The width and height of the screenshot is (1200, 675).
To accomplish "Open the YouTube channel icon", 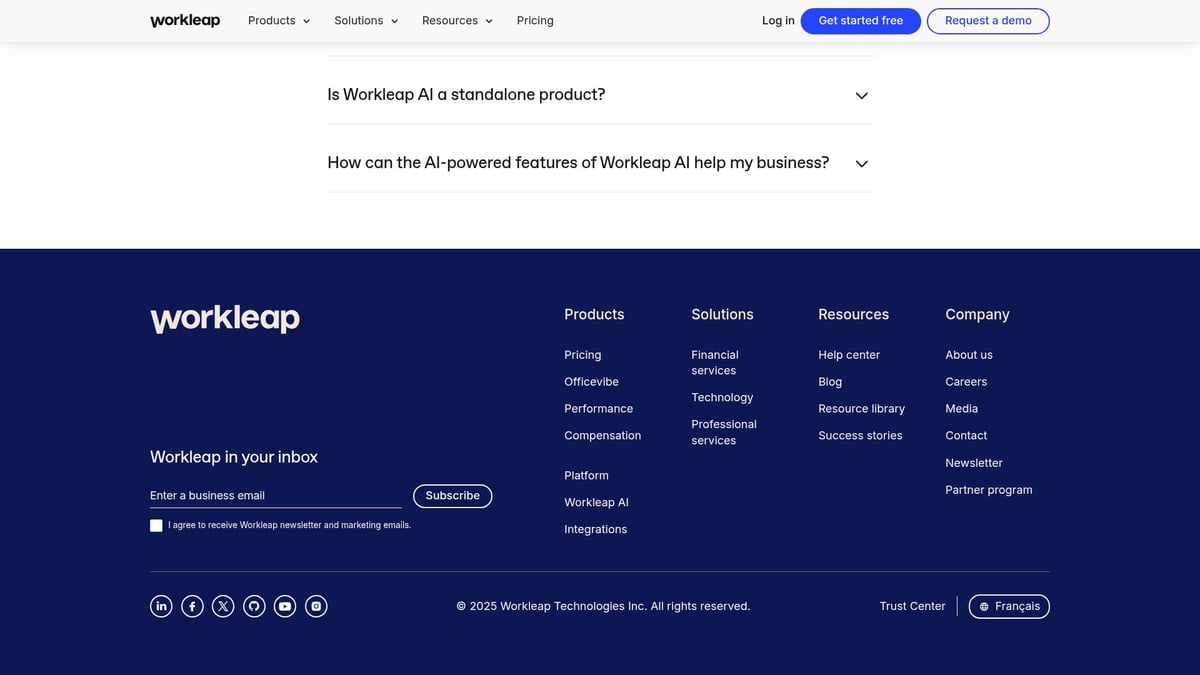I will point(285,605).
